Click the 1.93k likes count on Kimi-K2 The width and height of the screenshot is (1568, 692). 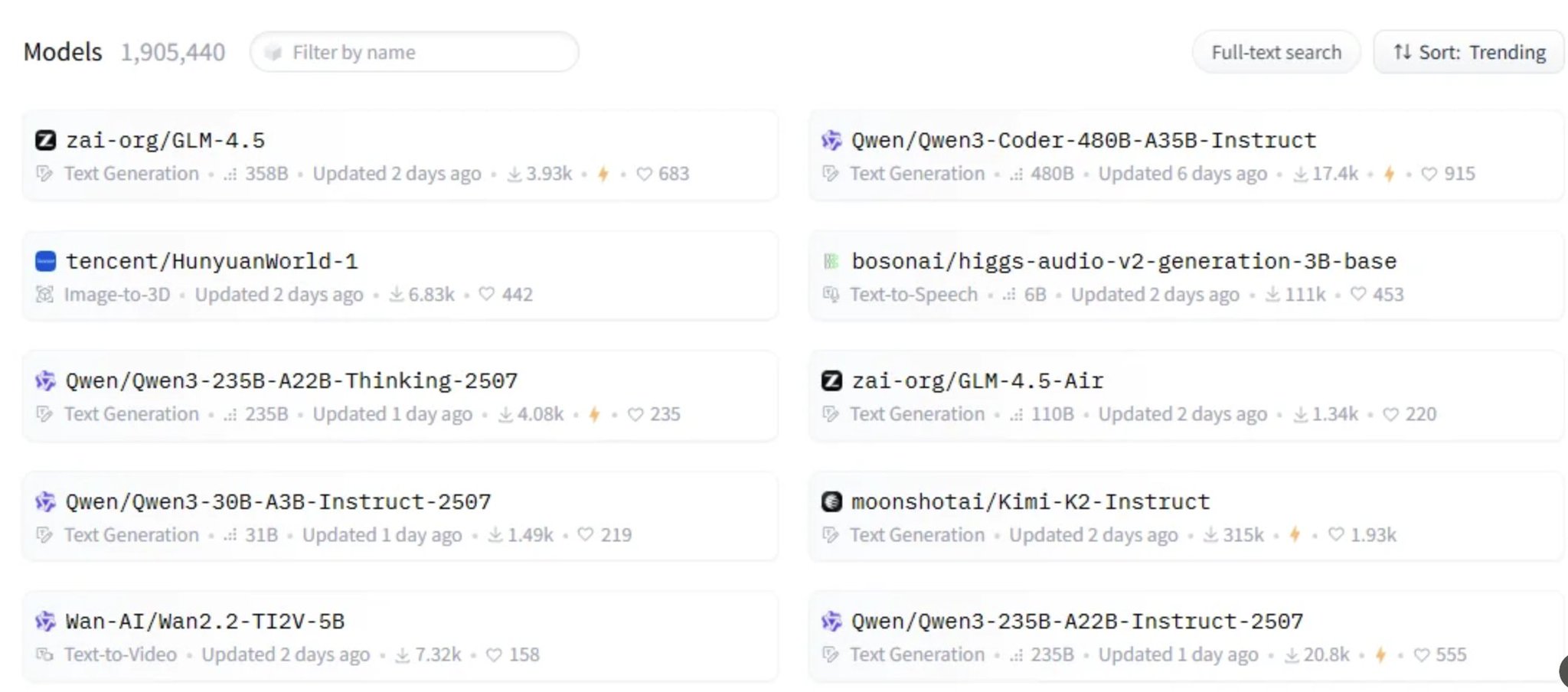pyautogui.click(x=1374, y=534)
